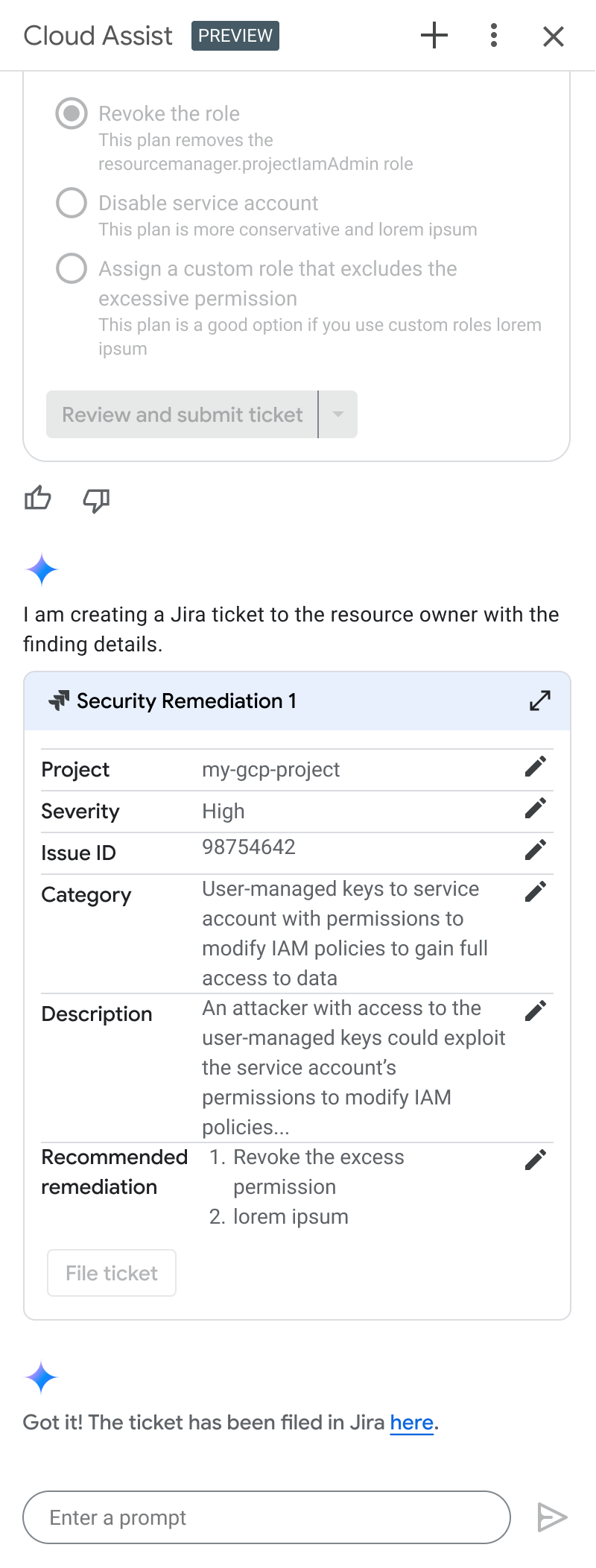Click the Security Remediation 1 title
Viewport: 596px width, 1568px height.
pyautogui.click(x=186, y=701)
